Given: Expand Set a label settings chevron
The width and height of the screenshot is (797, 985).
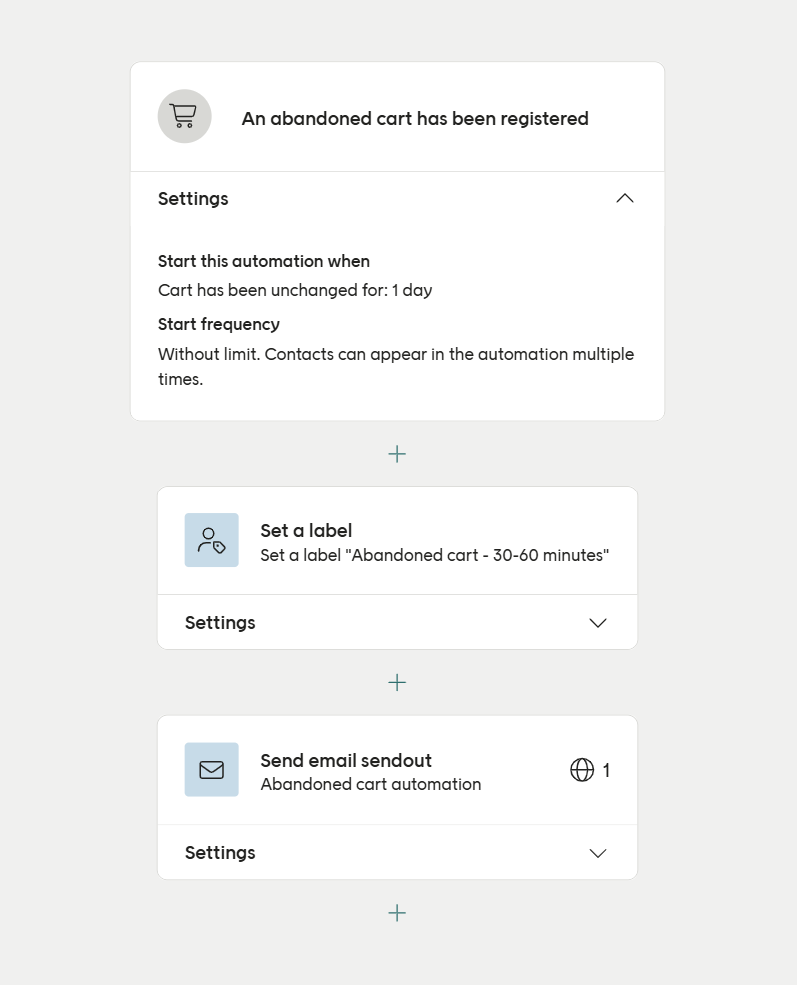Looking at the screenshot, I should (598, 623).
